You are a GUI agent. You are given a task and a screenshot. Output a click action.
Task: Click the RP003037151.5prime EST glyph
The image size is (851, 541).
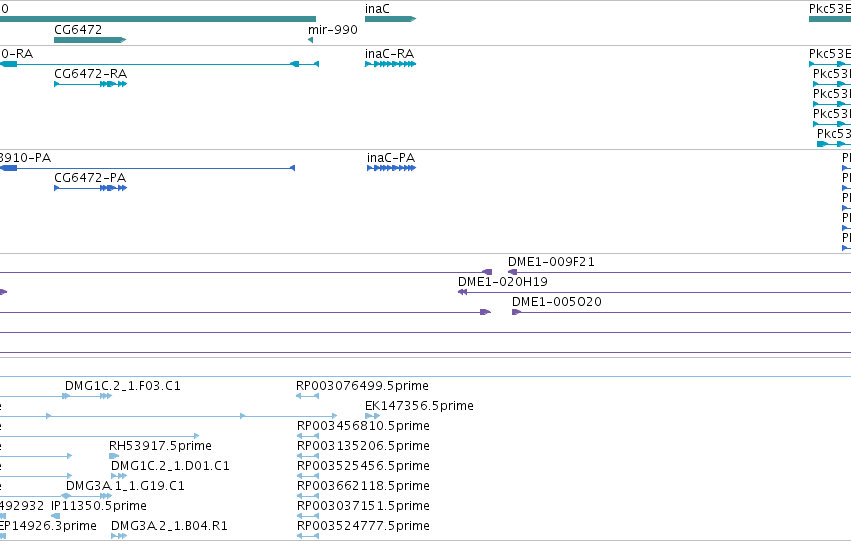308,517
